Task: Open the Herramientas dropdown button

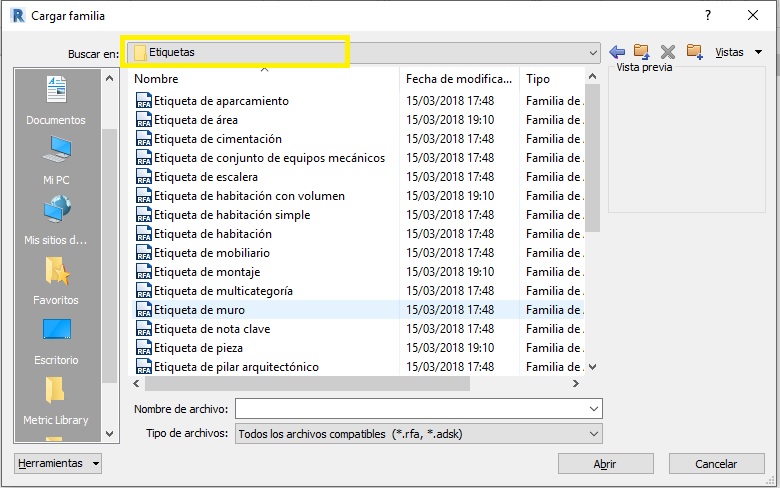Action: 59,463
